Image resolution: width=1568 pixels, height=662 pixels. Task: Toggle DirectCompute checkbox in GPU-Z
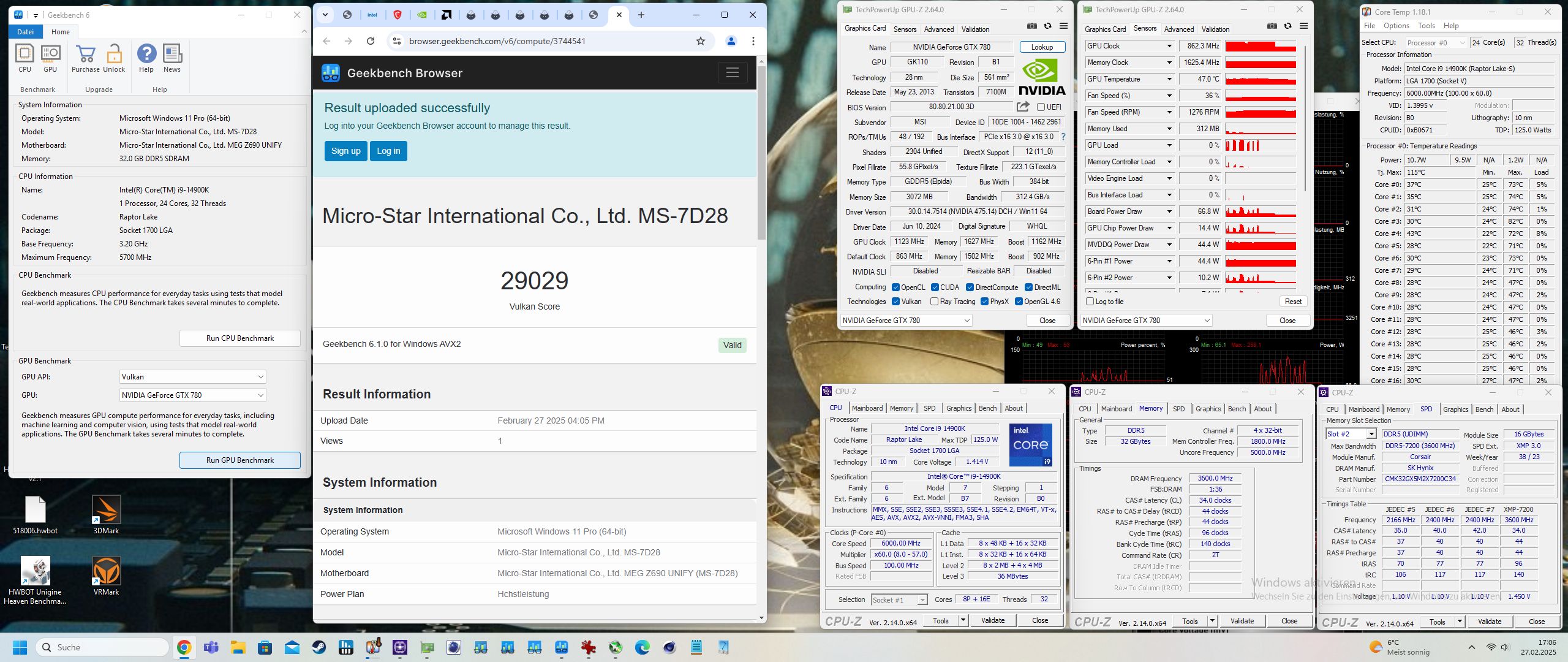(x=970, y=287)
